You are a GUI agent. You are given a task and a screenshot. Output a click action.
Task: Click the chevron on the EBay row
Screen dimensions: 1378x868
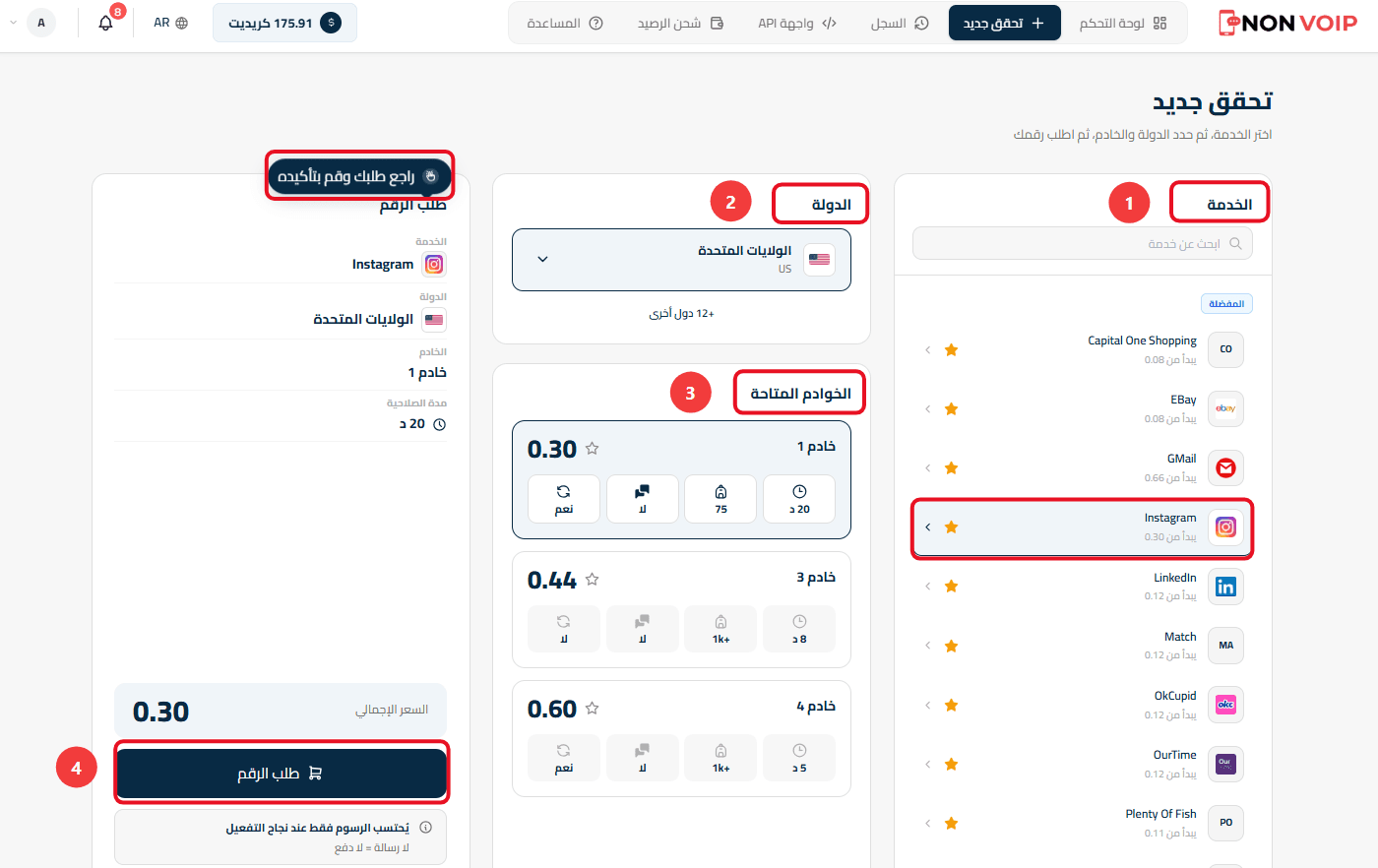coord(927,408)
